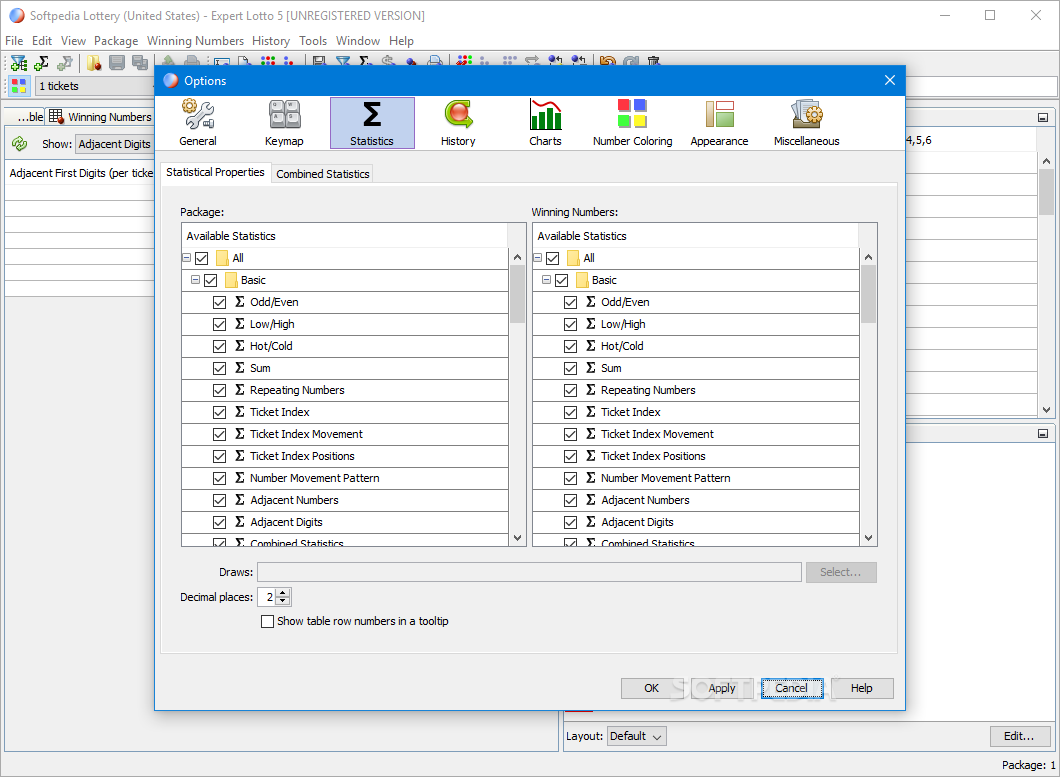
Task: Open the Keymap options category
Action: pyautogui.click(x=284, y=122)
